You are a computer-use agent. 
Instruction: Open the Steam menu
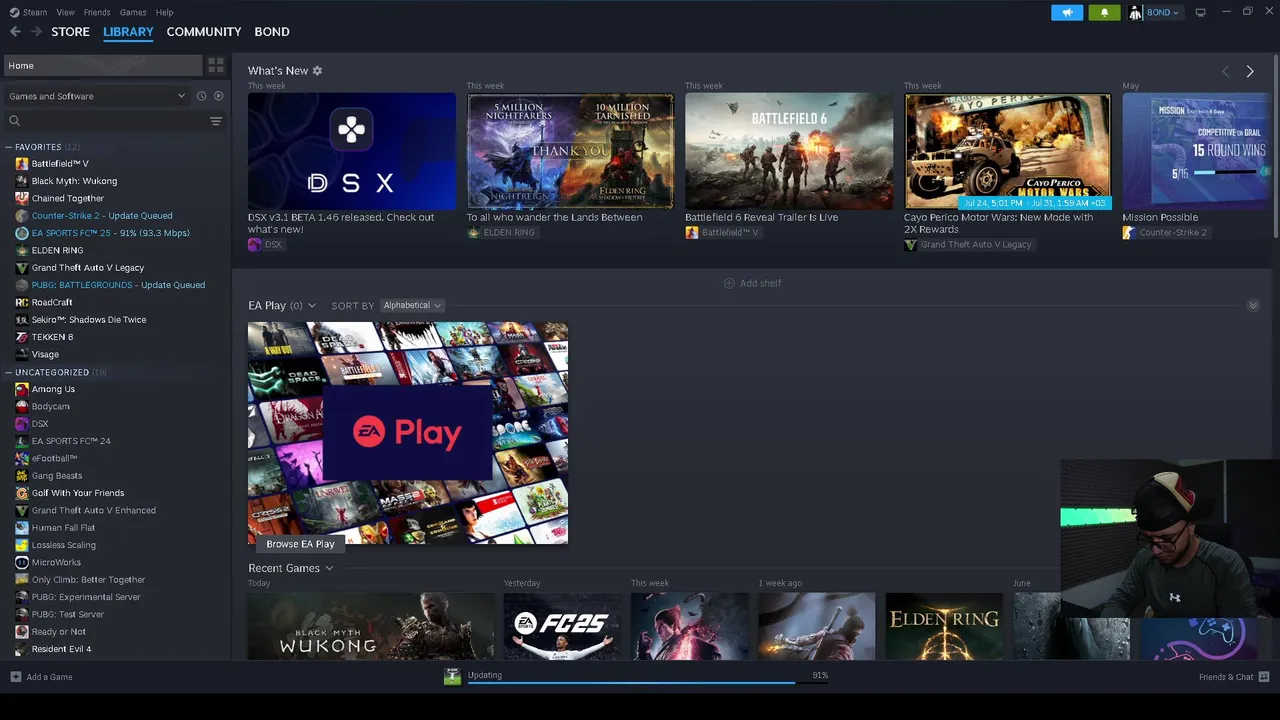click(x=35, y=12)
